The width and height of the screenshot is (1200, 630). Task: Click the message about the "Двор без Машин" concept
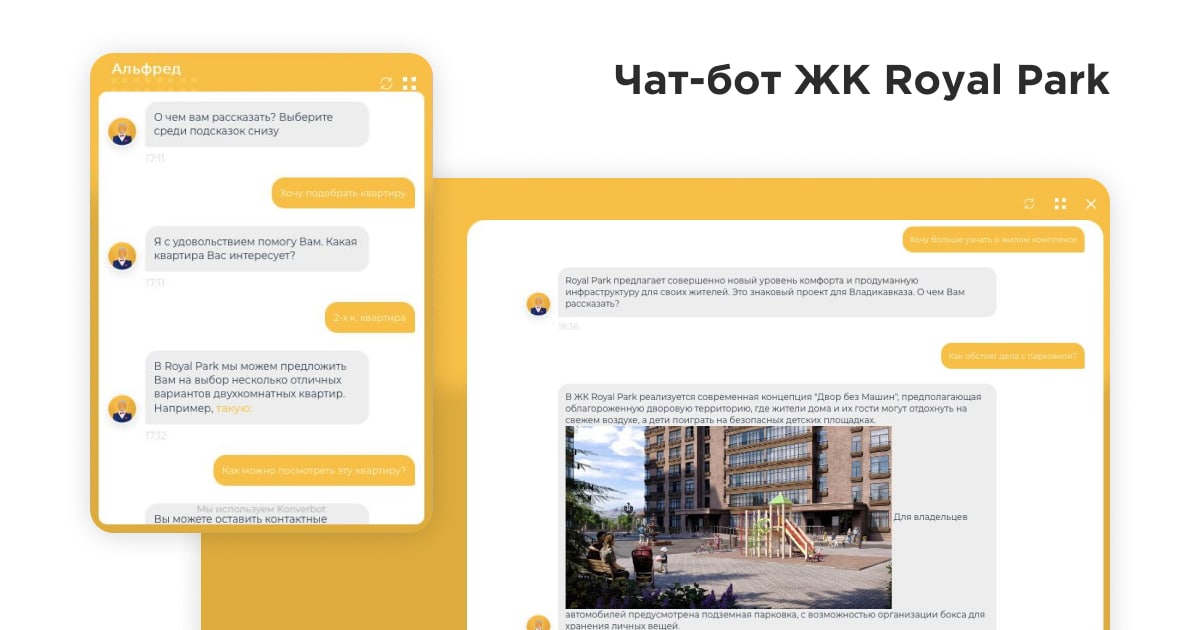(x=776, y=507)
